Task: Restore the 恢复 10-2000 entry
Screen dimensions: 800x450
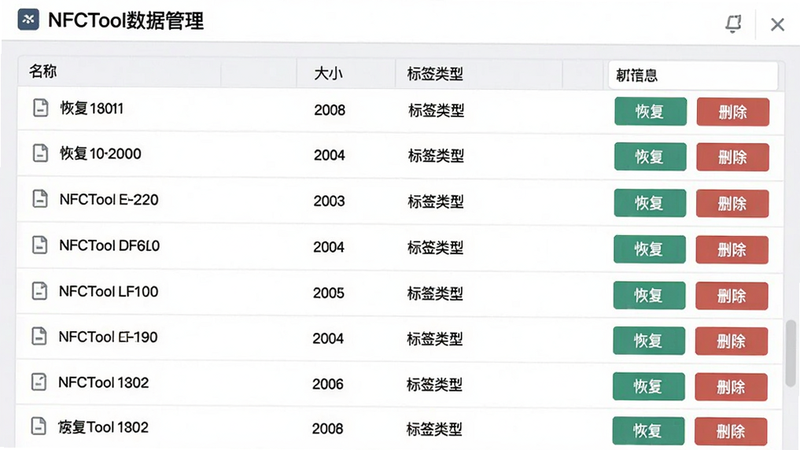Action: 650,157
